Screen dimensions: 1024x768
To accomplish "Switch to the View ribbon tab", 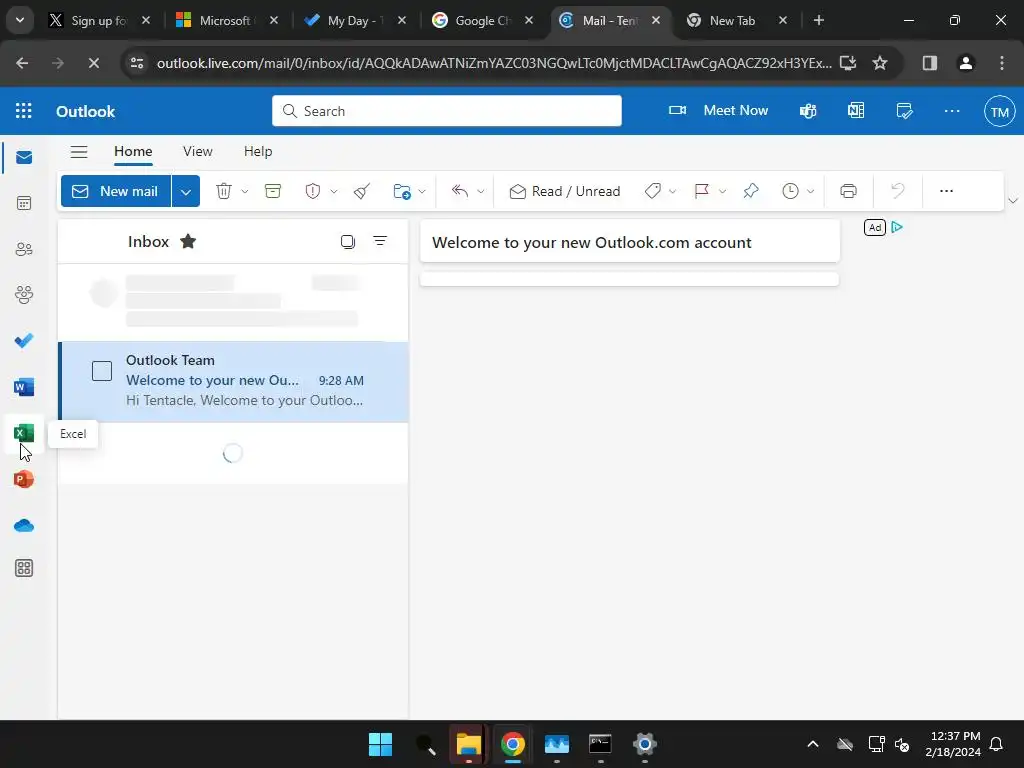I will (198, 152).
